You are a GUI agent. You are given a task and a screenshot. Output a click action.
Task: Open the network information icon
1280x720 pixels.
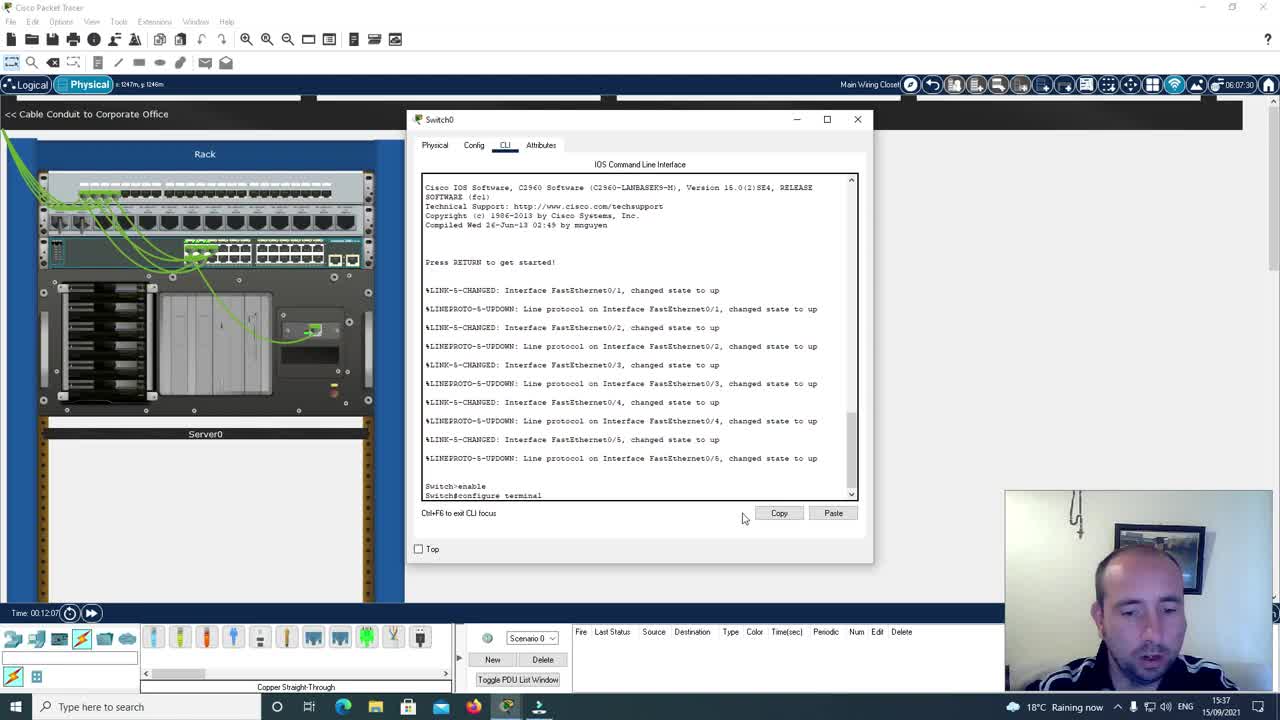[x=94, y=39]
